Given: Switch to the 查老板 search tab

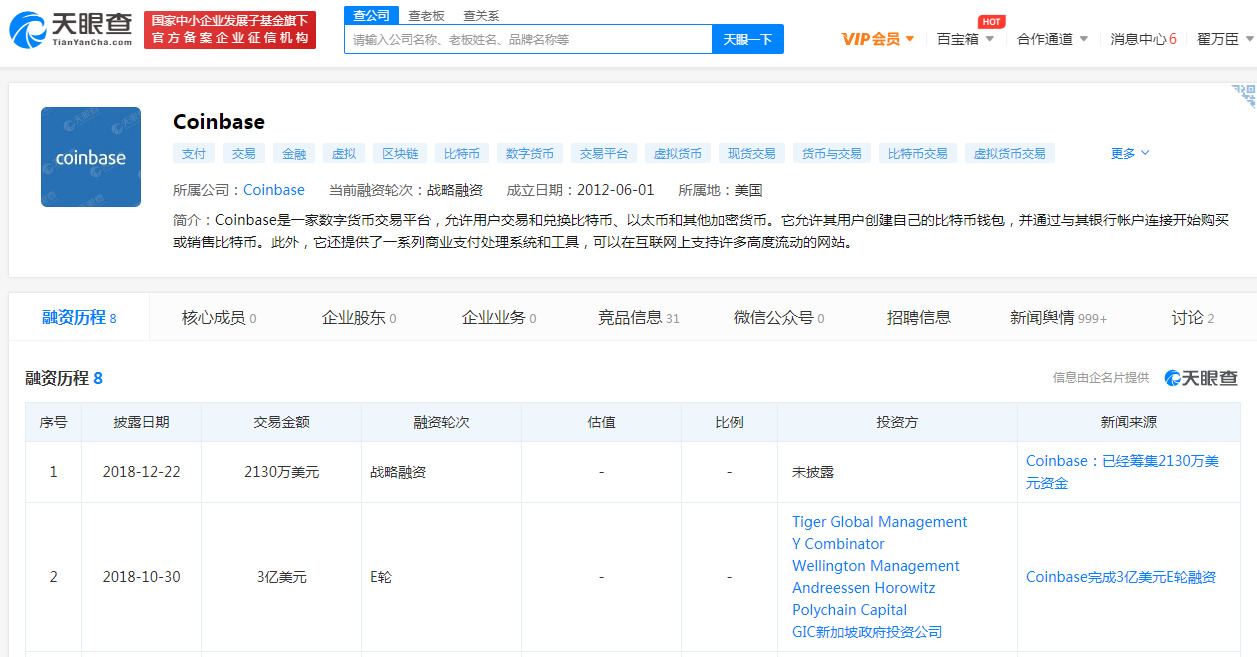Looking at the screenshot, I should click(x=427, y=16).
